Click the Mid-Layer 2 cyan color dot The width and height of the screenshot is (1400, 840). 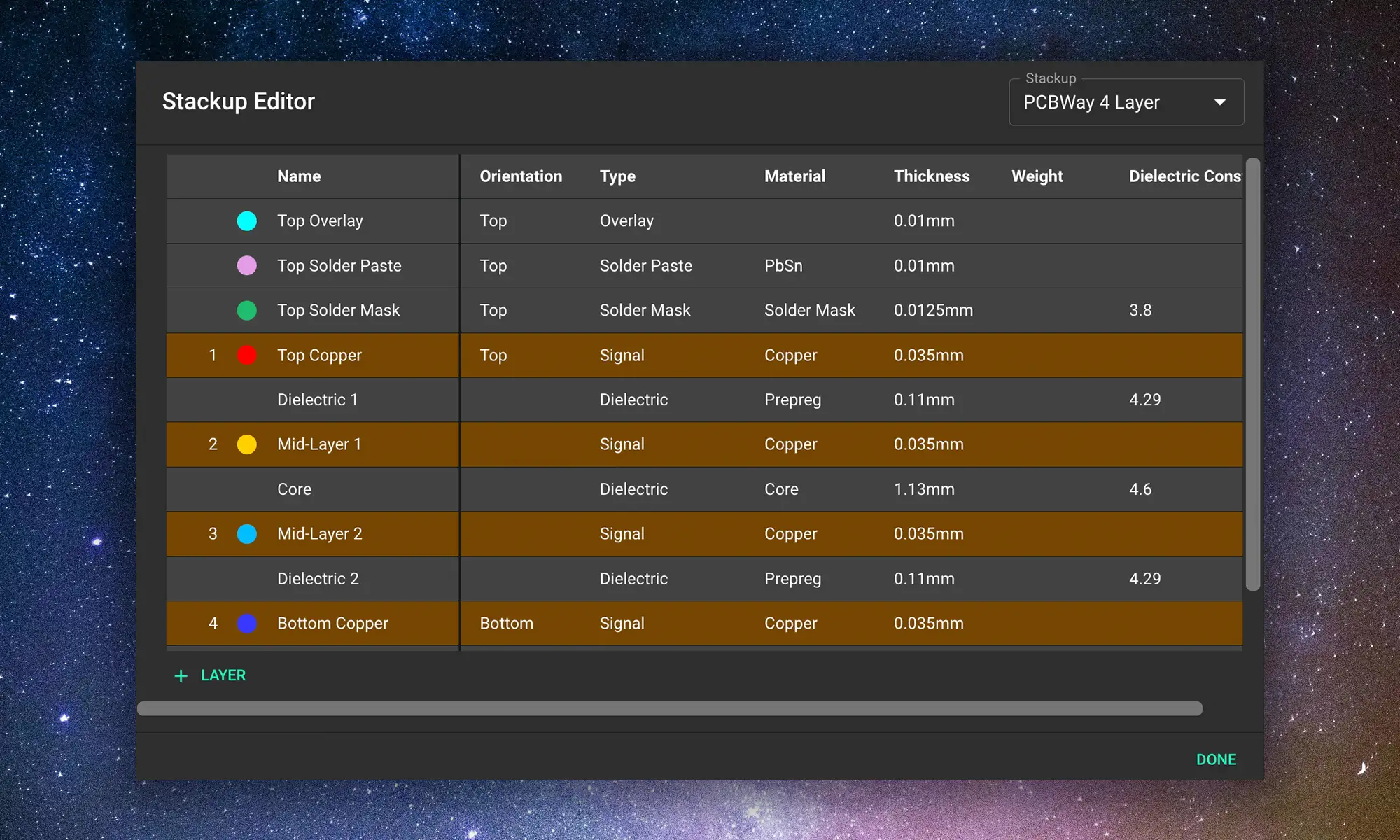click(x=246, y=533)
